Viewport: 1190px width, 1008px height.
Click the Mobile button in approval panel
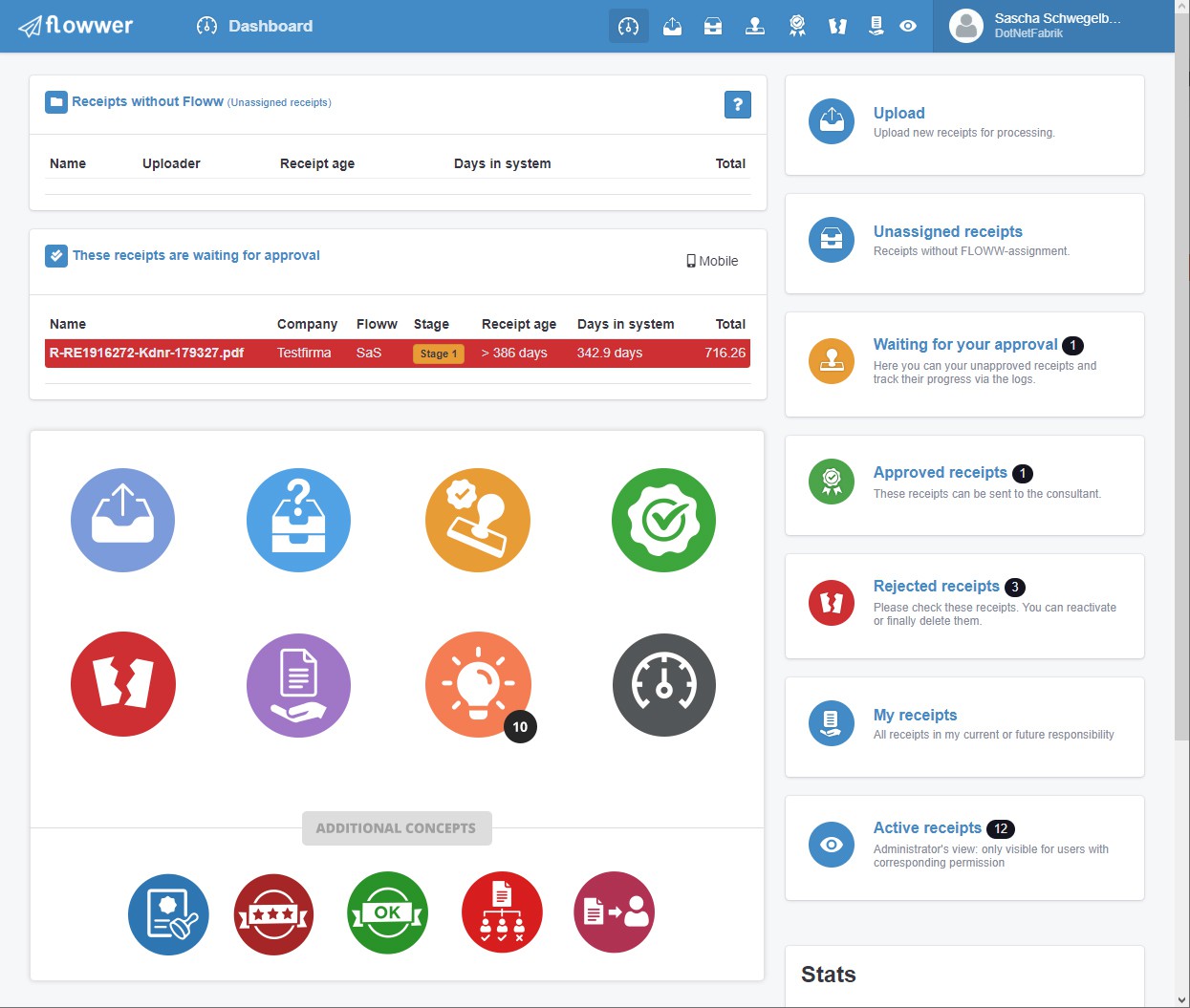coord(712,261)
